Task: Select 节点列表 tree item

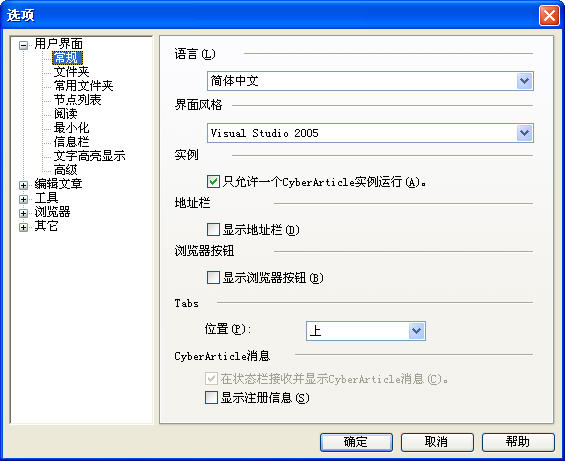Action: (x=77, y=100)
